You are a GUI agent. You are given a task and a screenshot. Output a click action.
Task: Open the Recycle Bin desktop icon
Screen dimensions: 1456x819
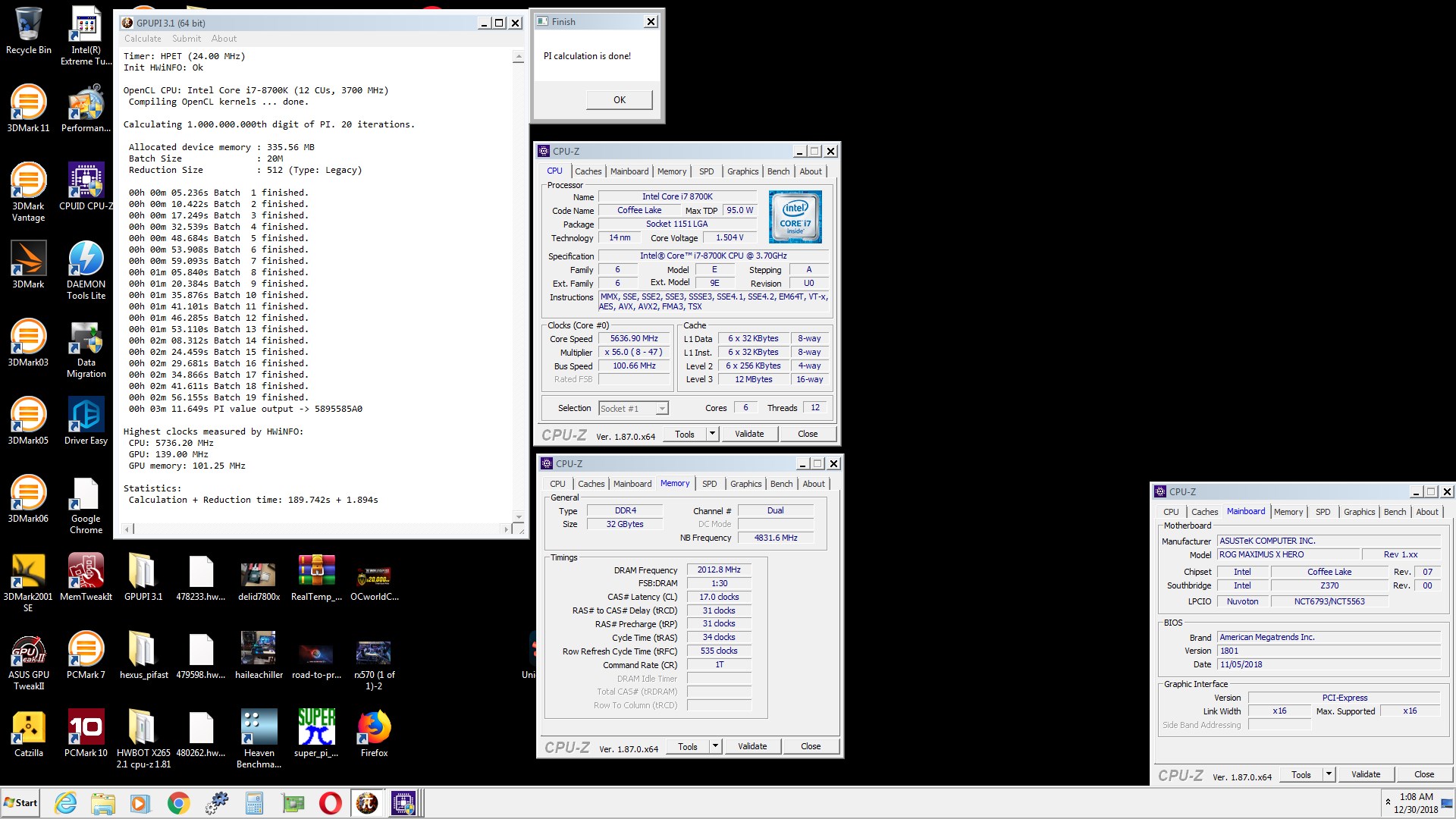28,30
